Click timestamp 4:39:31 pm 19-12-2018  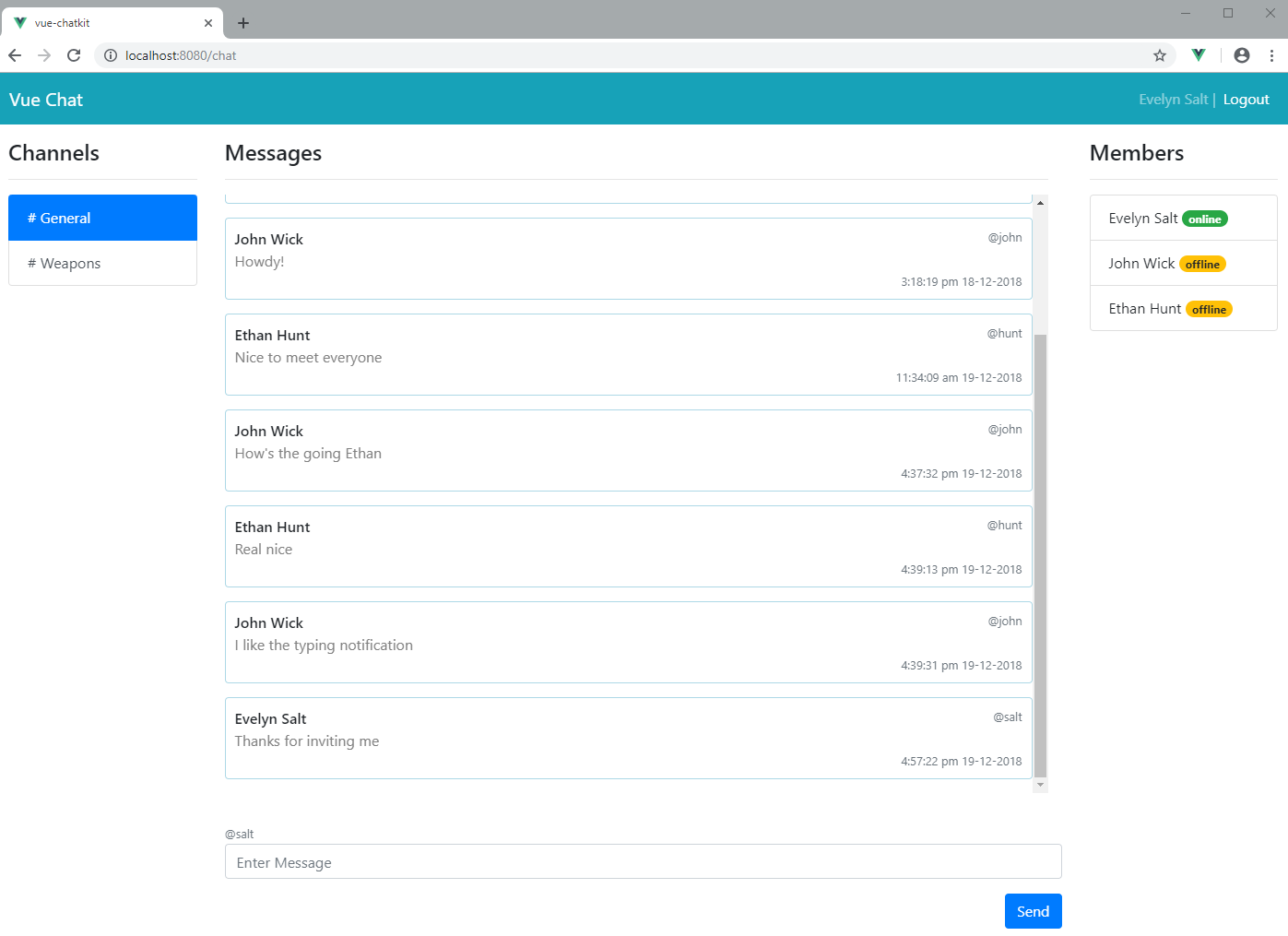point(962,665)
